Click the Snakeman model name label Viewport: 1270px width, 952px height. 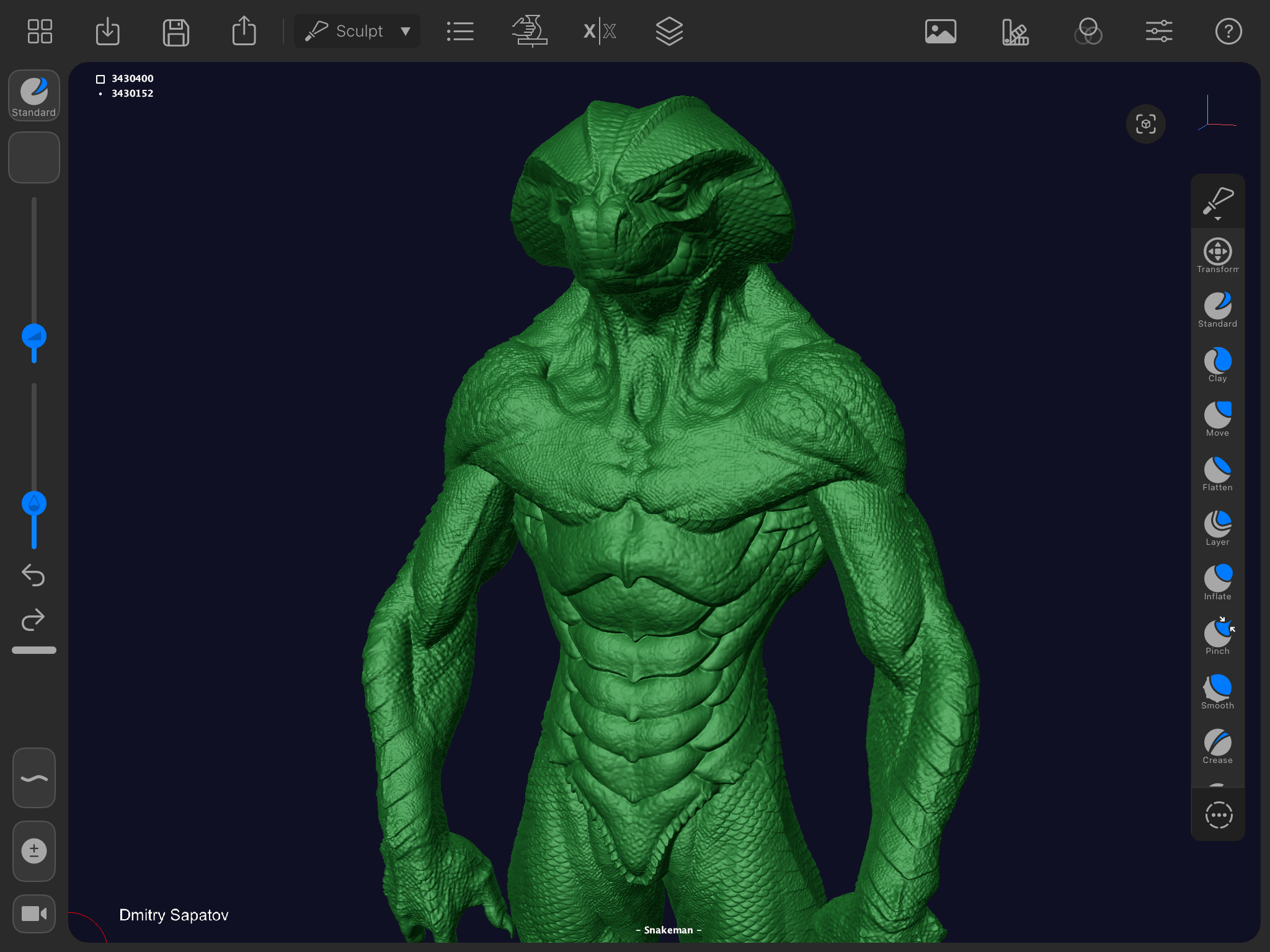668,930
